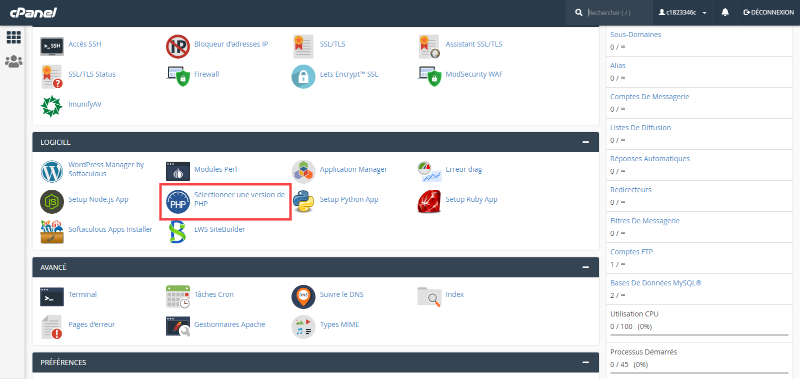Open the sidebar user manager icon
Viewport: 800px width, 379px height.
click(x=13, y=62)
